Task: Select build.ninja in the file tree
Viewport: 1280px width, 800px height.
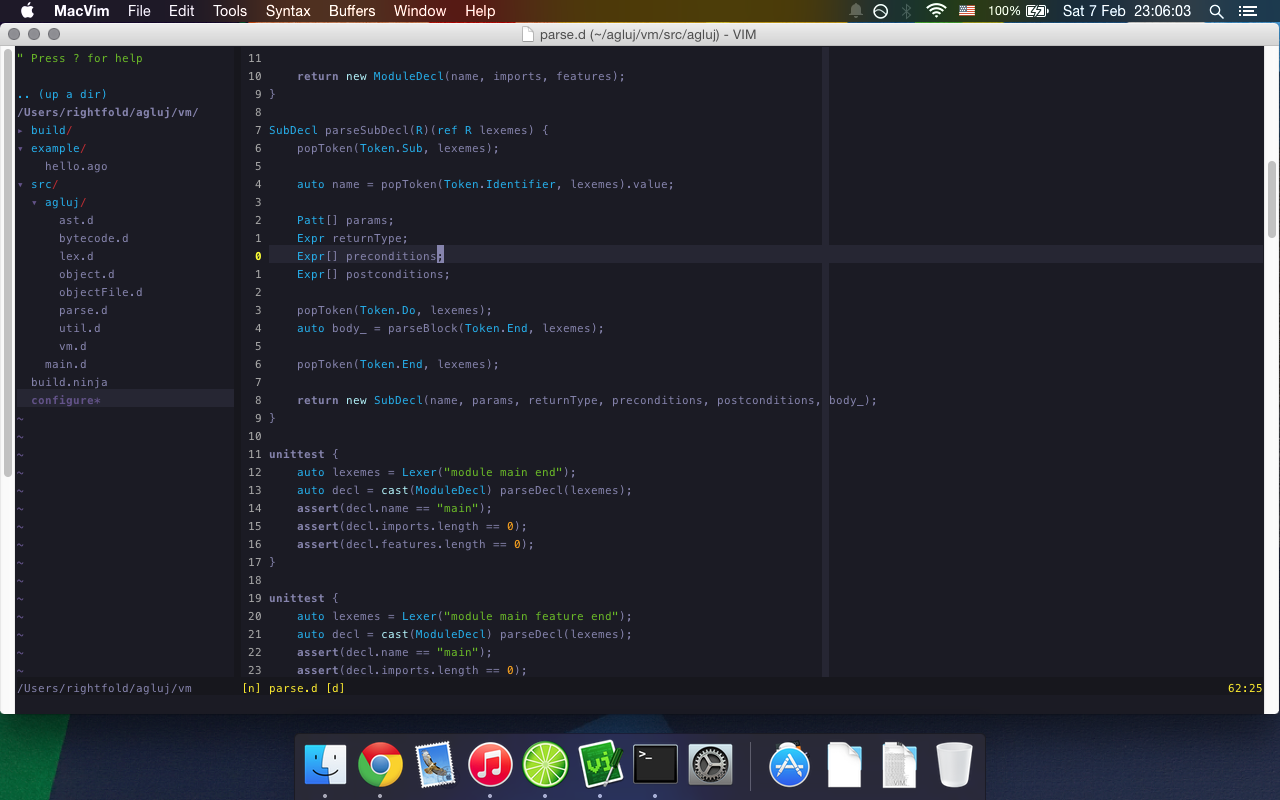Action: (x=69, y=382)
